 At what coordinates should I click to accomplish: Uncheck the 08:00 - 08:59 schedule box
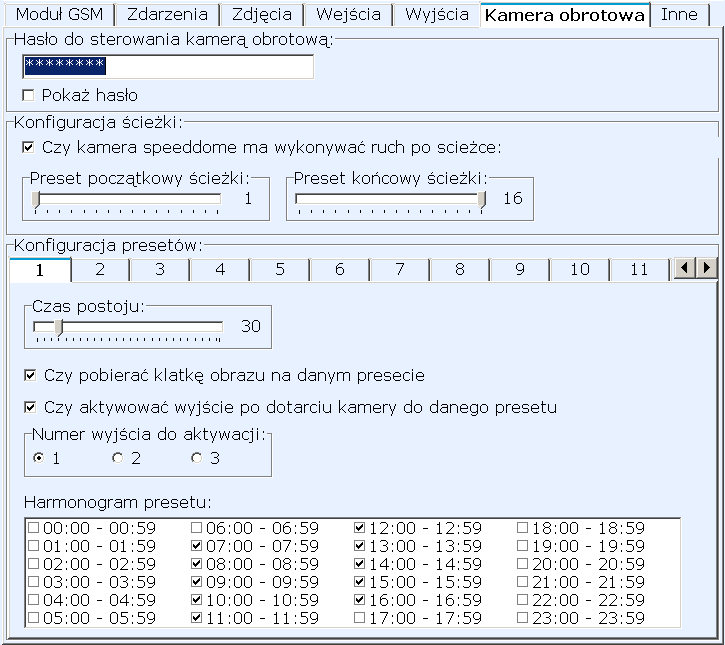tap(197, 564)
